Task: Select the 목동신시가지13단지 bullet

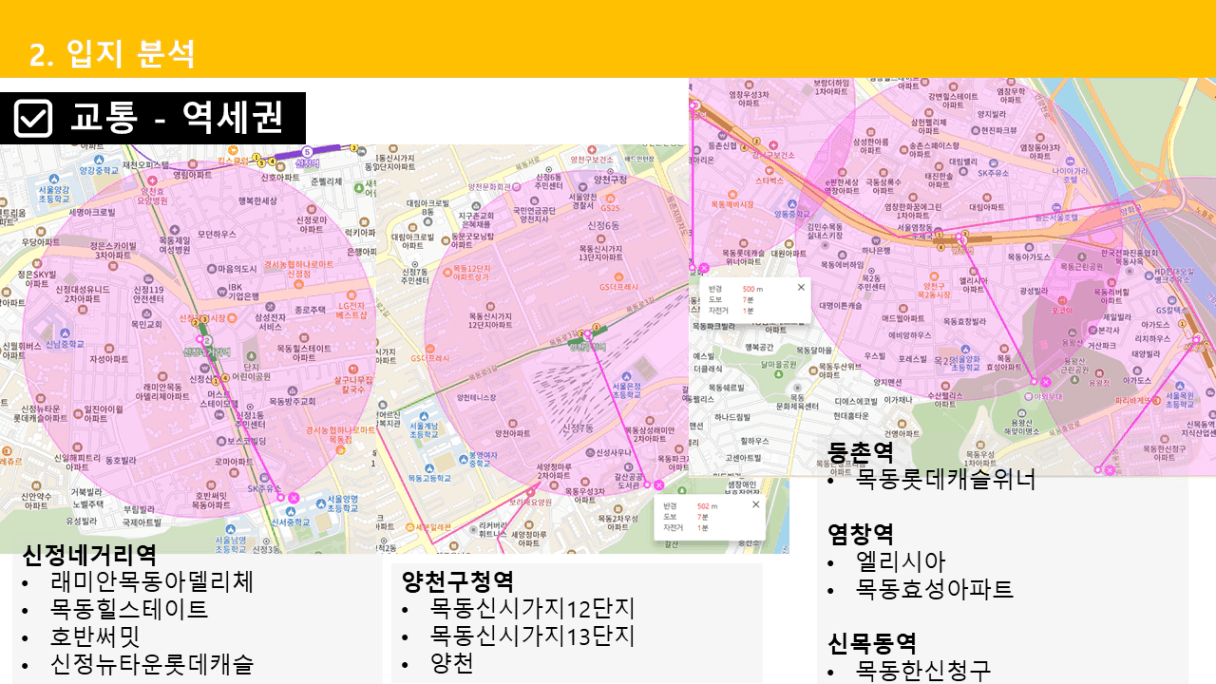Action: 532,636
